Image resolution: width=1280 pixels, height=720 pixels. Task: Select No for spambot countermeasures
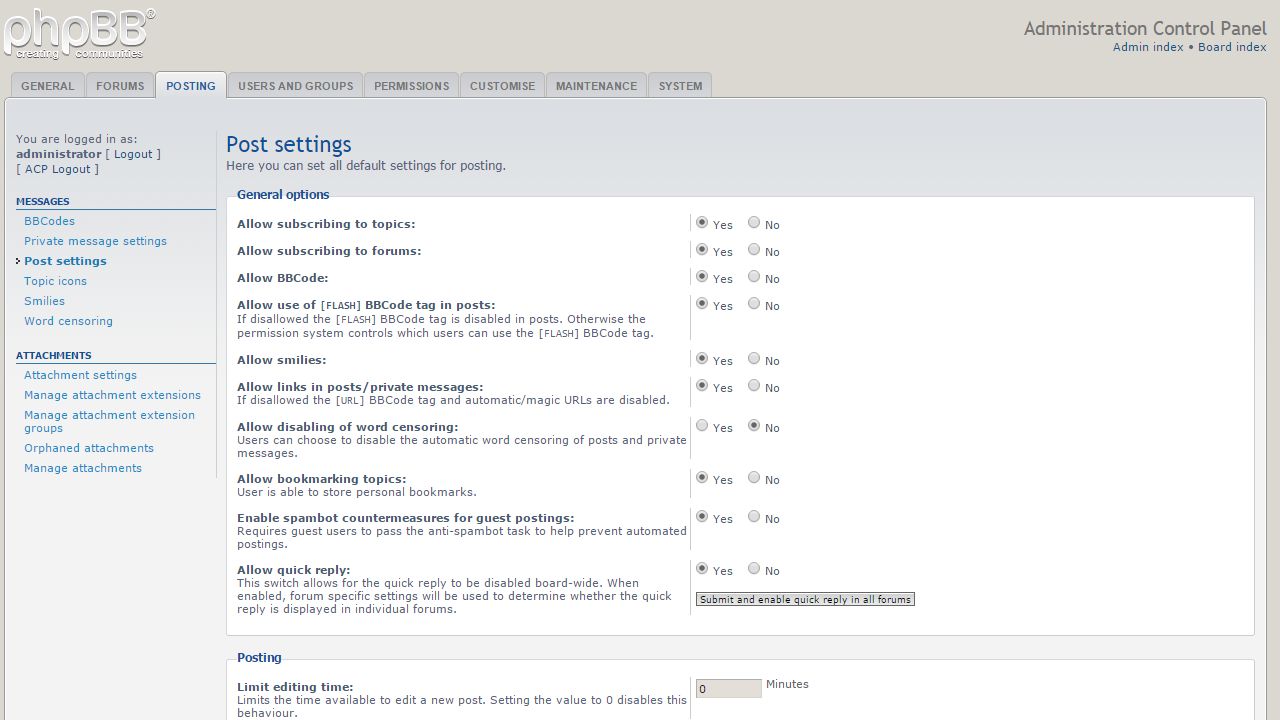[x=754, y=517]
